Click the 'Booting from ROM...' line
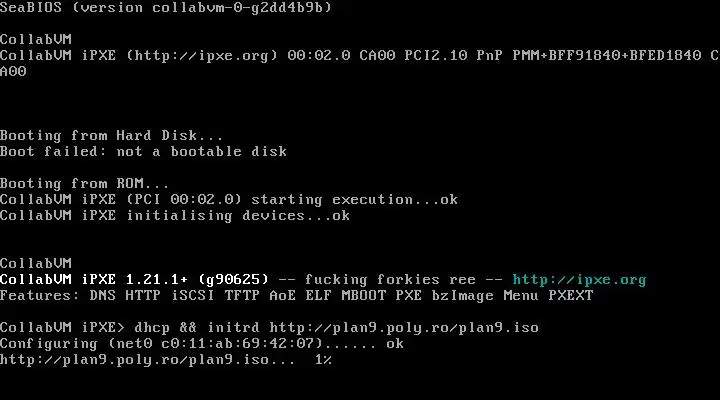The image size is (720, 400). pos(84,184)
